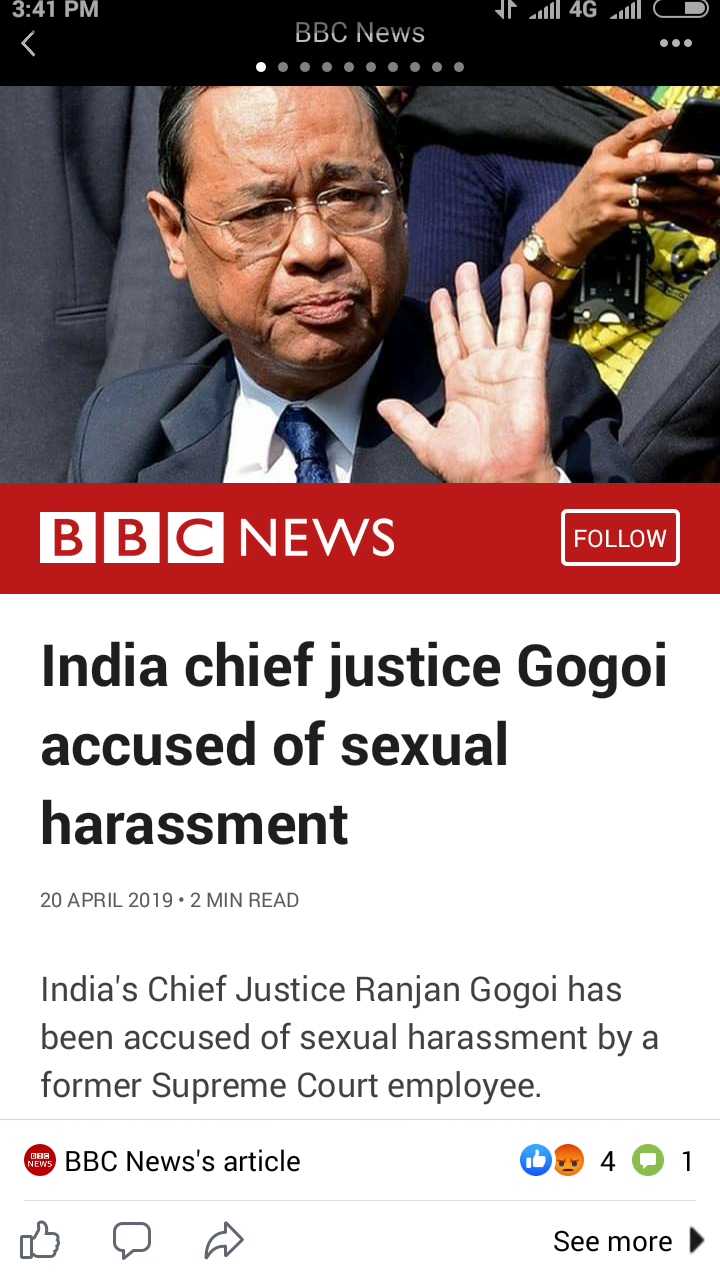Tap the article header photo
The image size is (720, 1280).
(360, 284)
